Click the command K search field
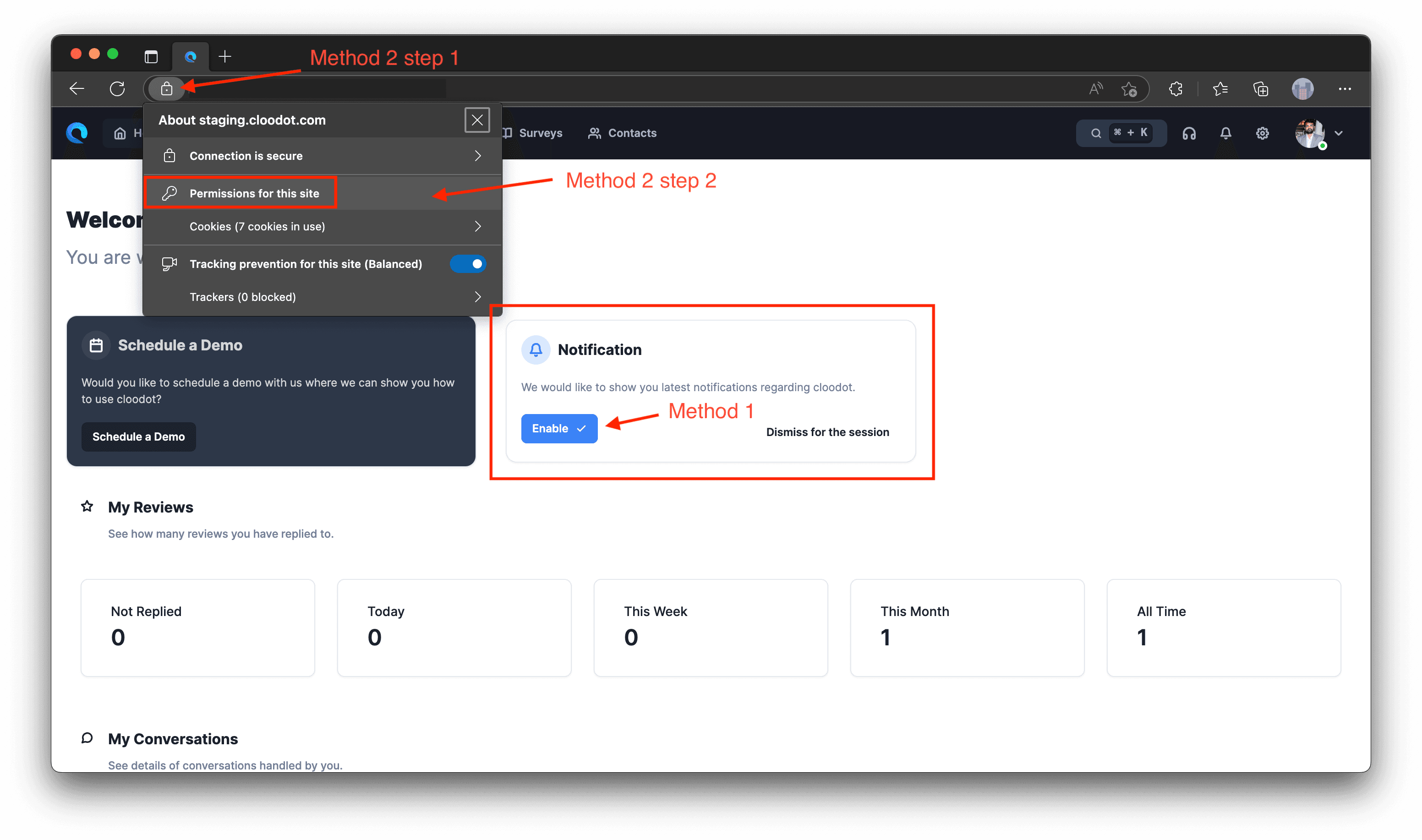Viewport: 1422px width, 840px height. (1121, 134)
